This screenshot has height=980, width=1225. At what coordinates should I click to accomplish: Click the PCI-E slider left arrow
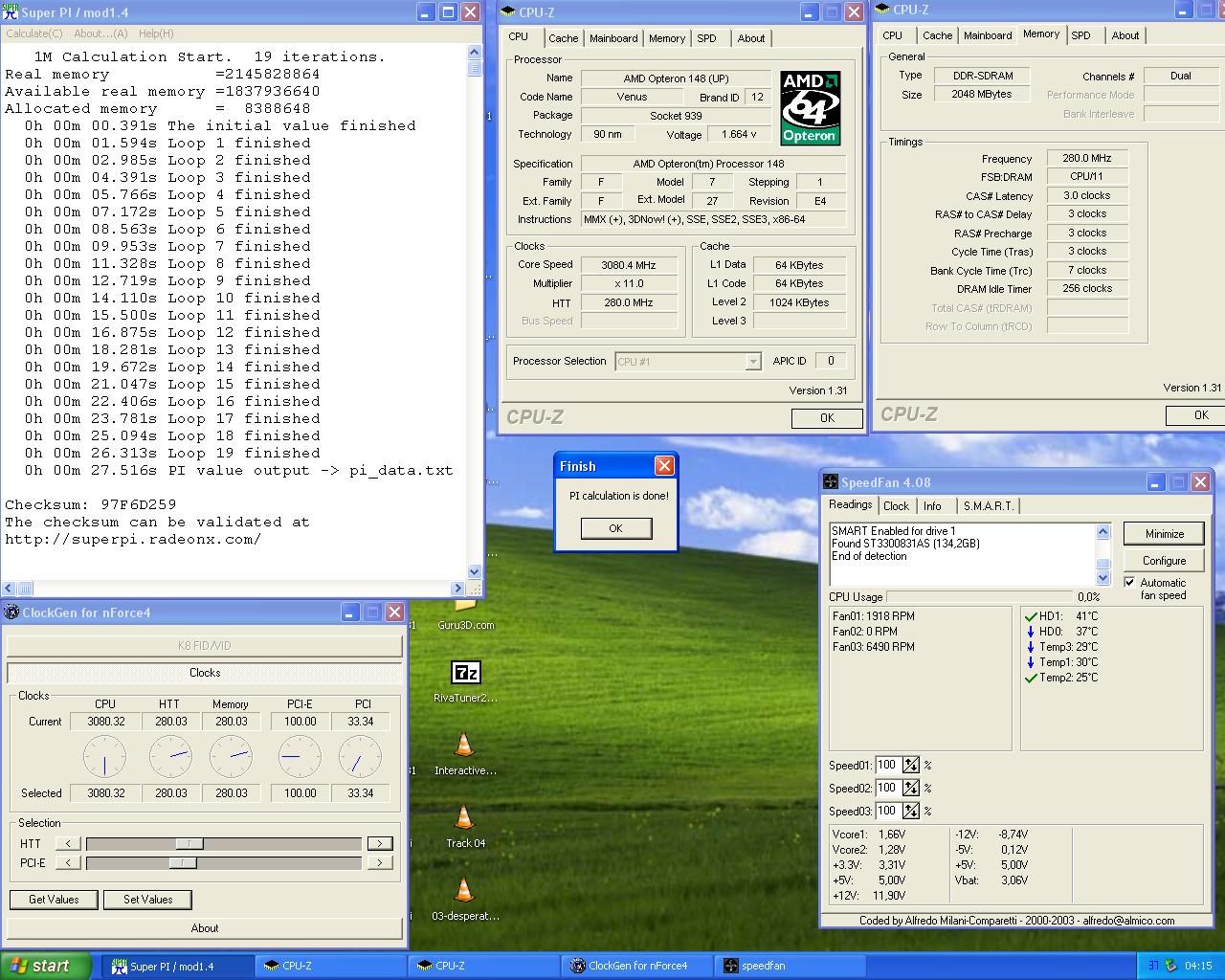(x=68, y=862)
